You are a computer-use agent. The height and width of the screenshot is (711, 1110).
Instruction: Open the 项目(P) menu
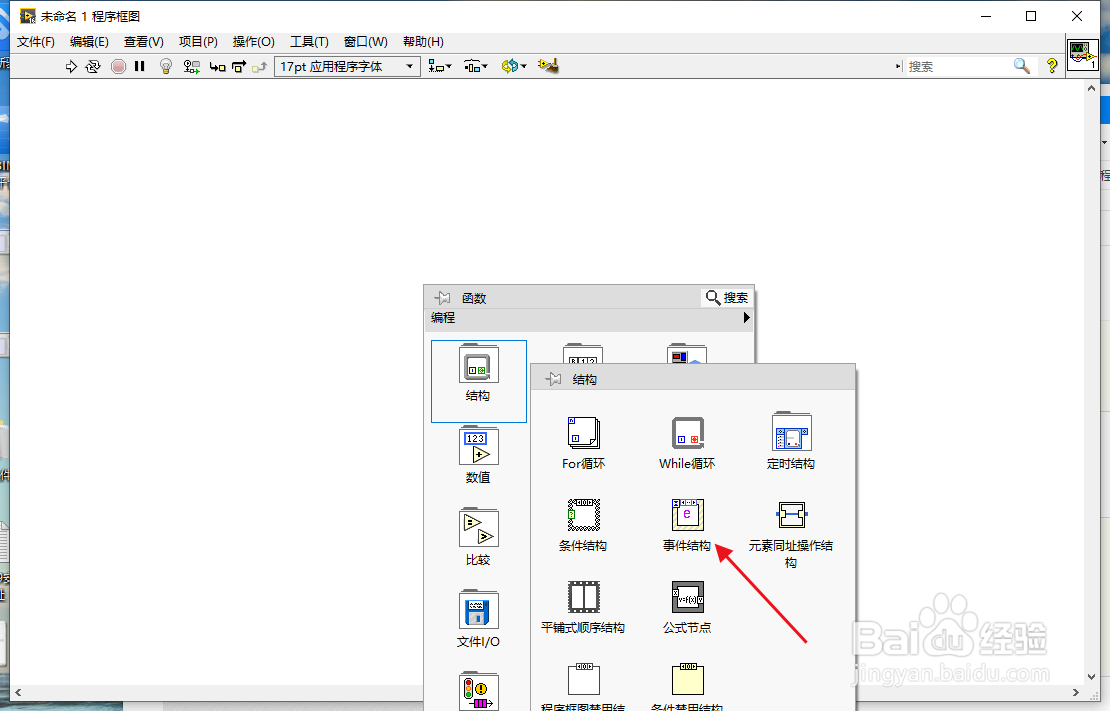(x=198, y=42)
